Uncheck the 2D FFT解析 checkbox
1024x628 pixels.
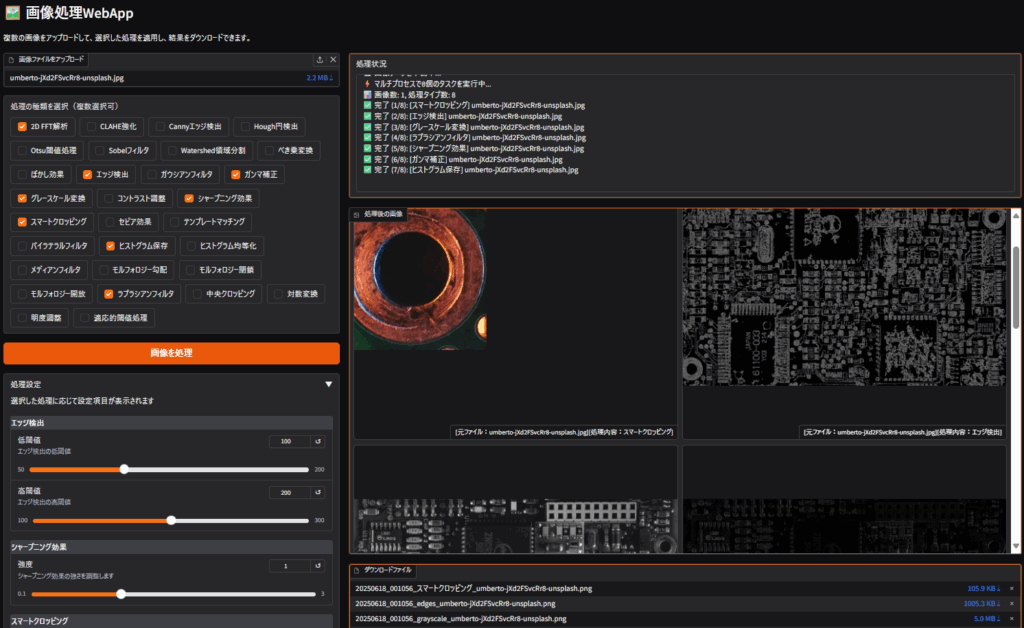tap(22, 127)
